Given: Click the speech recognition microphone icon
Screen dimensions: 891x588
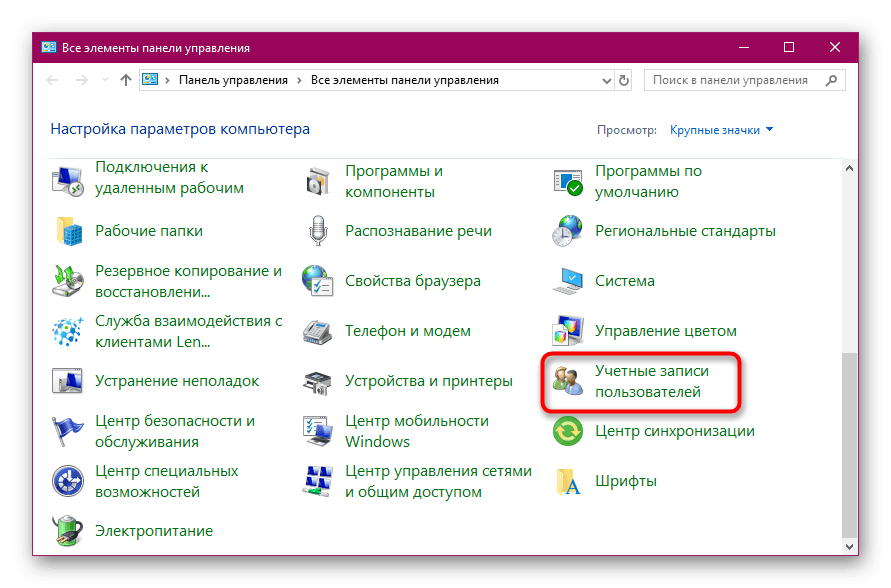Looking at the screenshot, I should click(x=318, y=231).
